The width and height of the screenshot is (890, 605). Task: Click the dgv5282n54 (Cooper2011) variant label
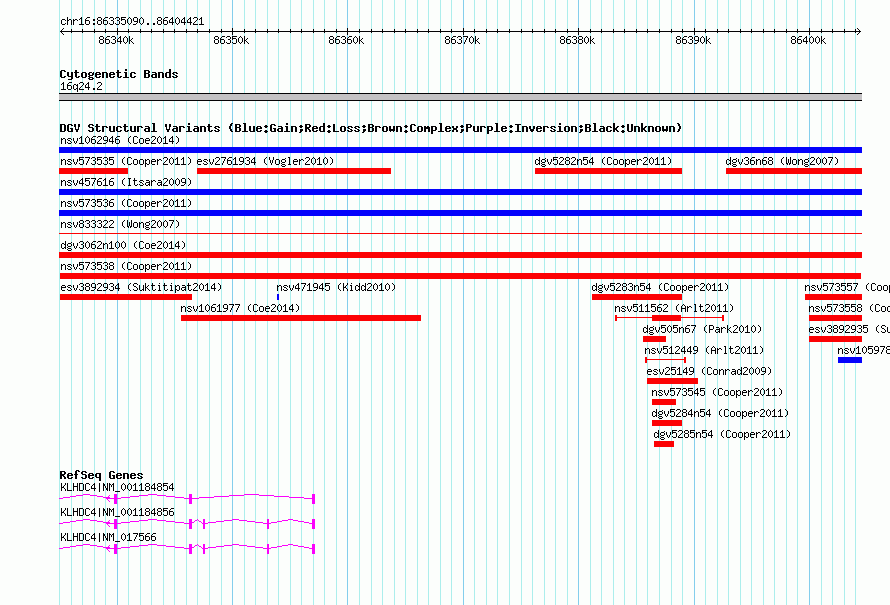click(x=603, y=161)
